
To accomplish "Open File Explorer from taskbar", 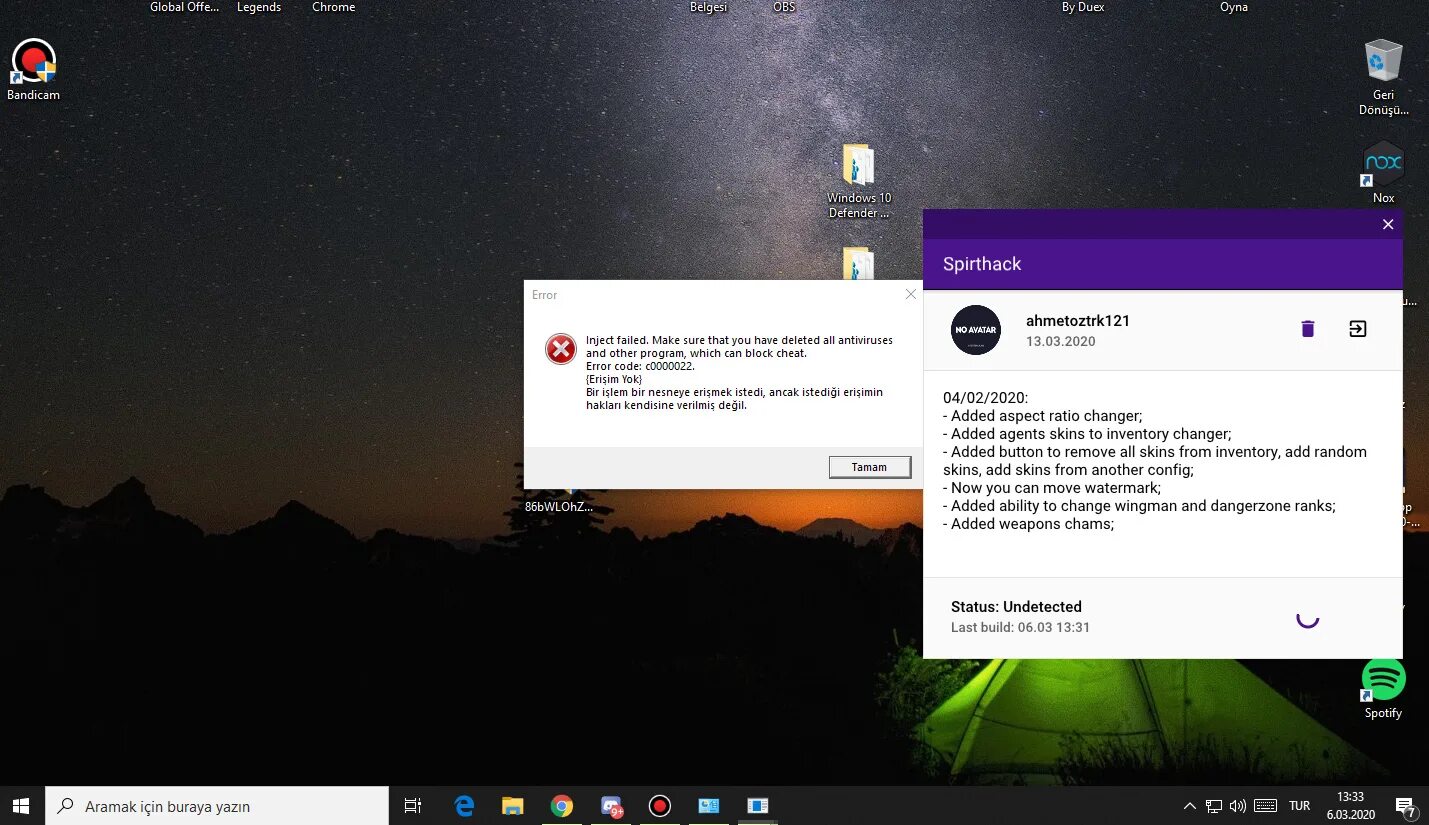I will point(513,806).
